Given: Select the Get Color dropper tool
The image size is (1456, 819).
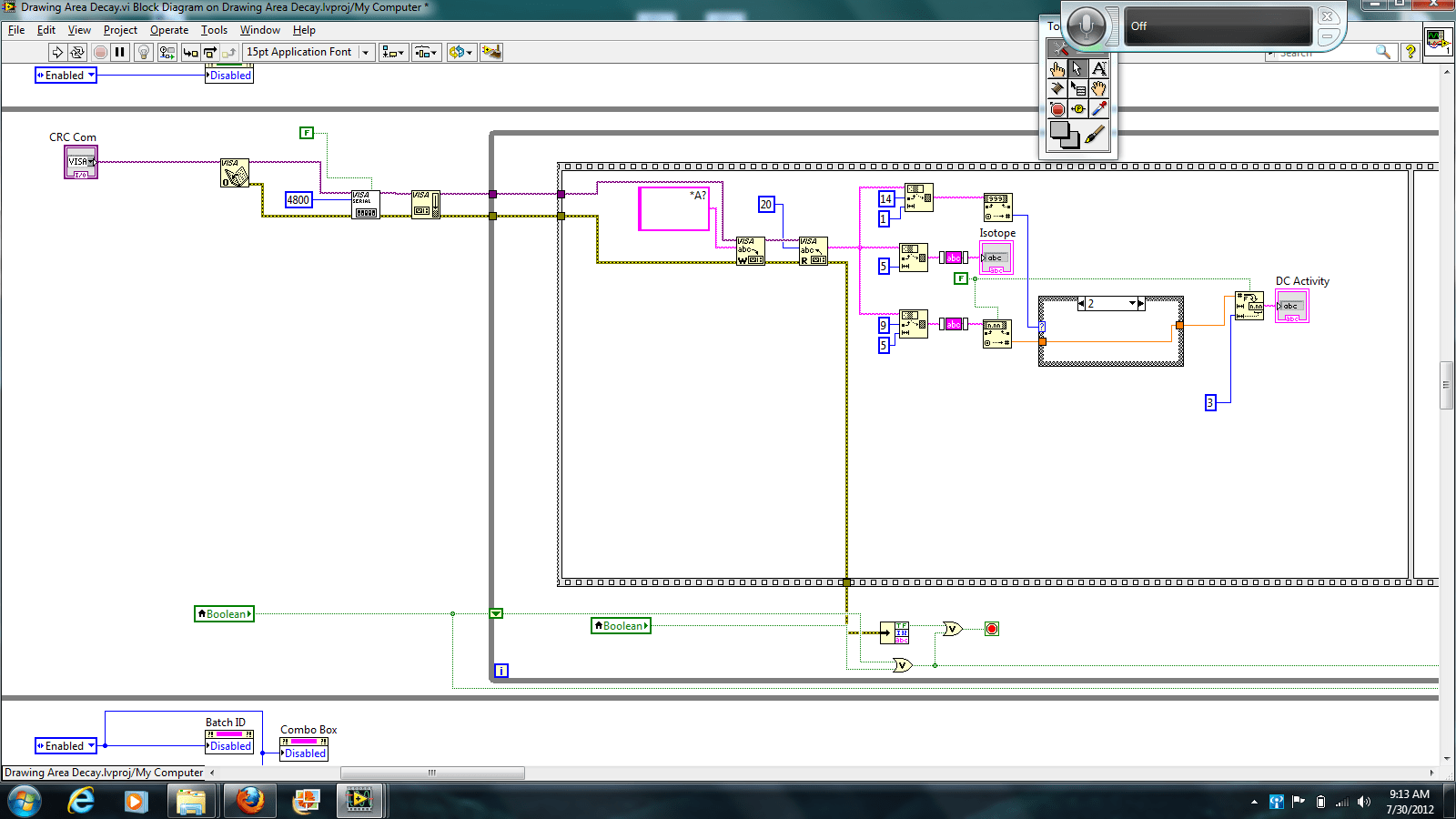Looking at the screenshot, I should (x=1099, y=109).
